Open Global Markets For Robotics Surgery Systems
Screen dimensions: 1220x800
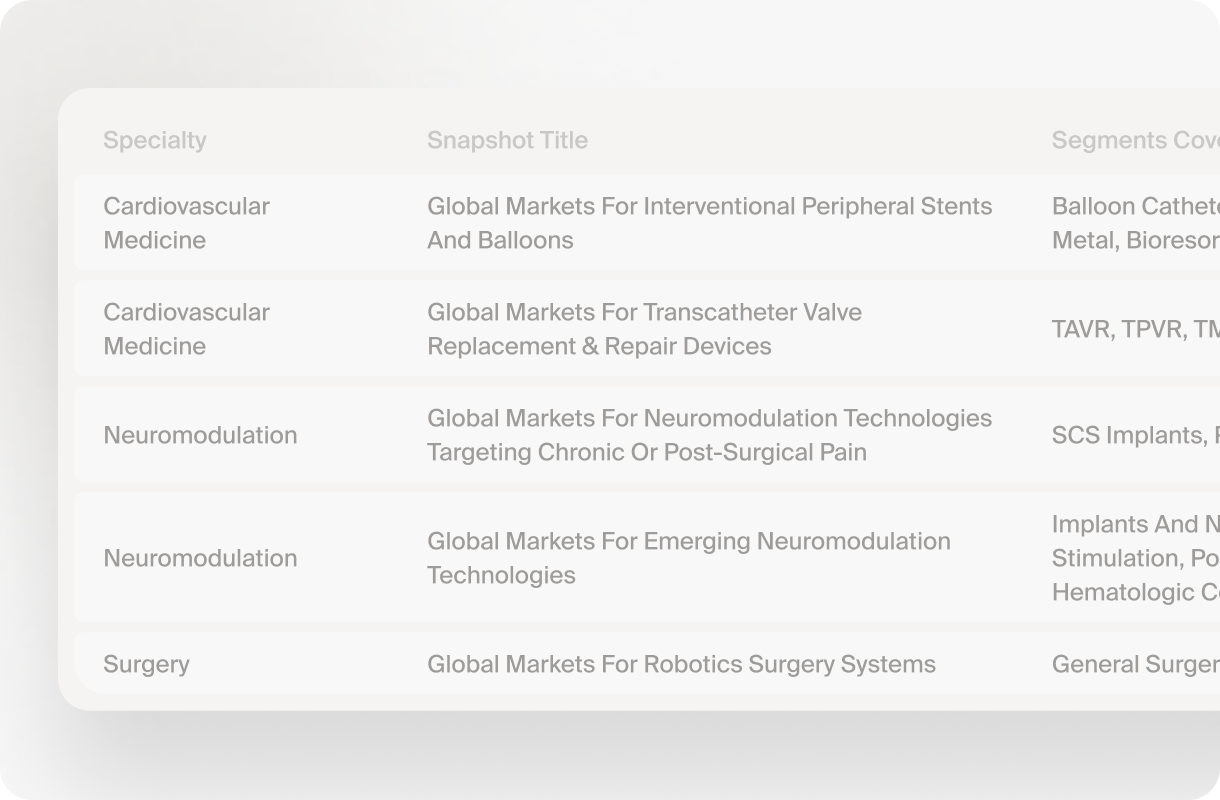coord(681,664)
